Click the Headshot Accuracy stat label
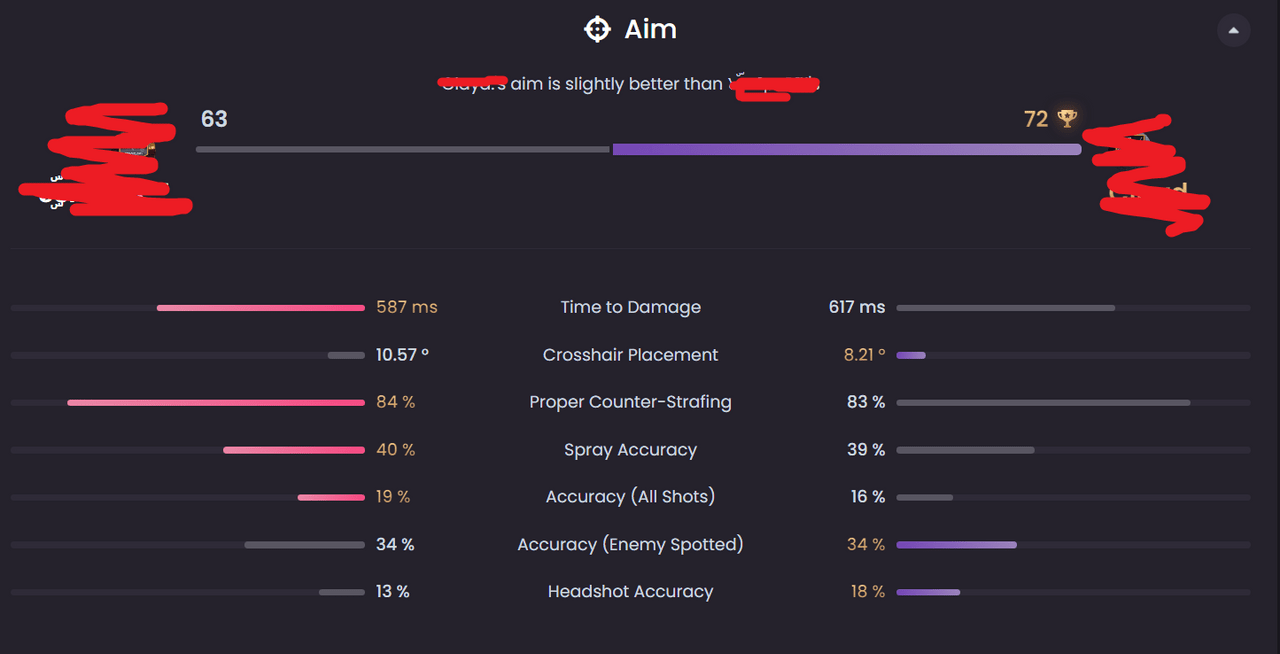Image resolution: width=1280 pixels, height=654 pixels. click(630, 592)
